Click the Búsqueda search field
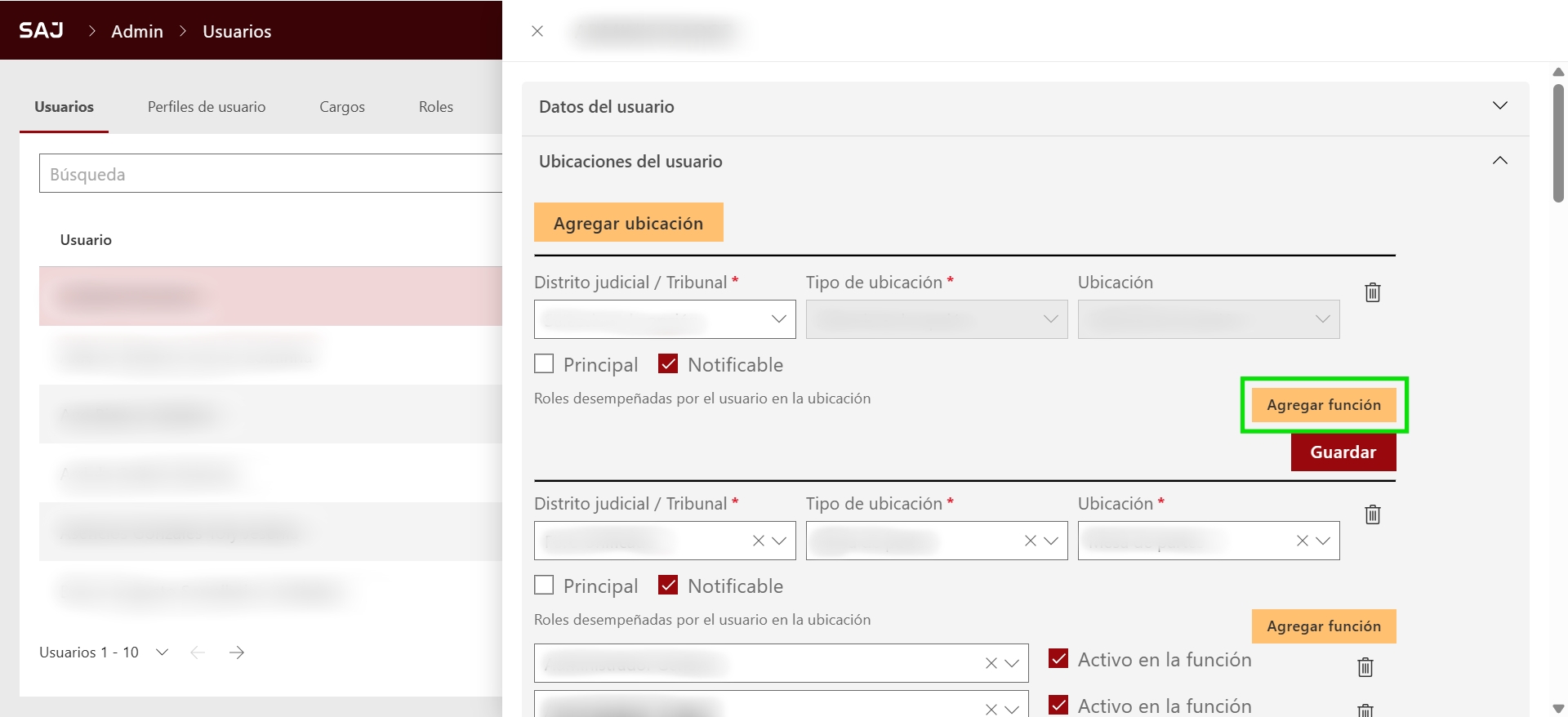Screen dimensions: 1568x717 click(269, 174)
